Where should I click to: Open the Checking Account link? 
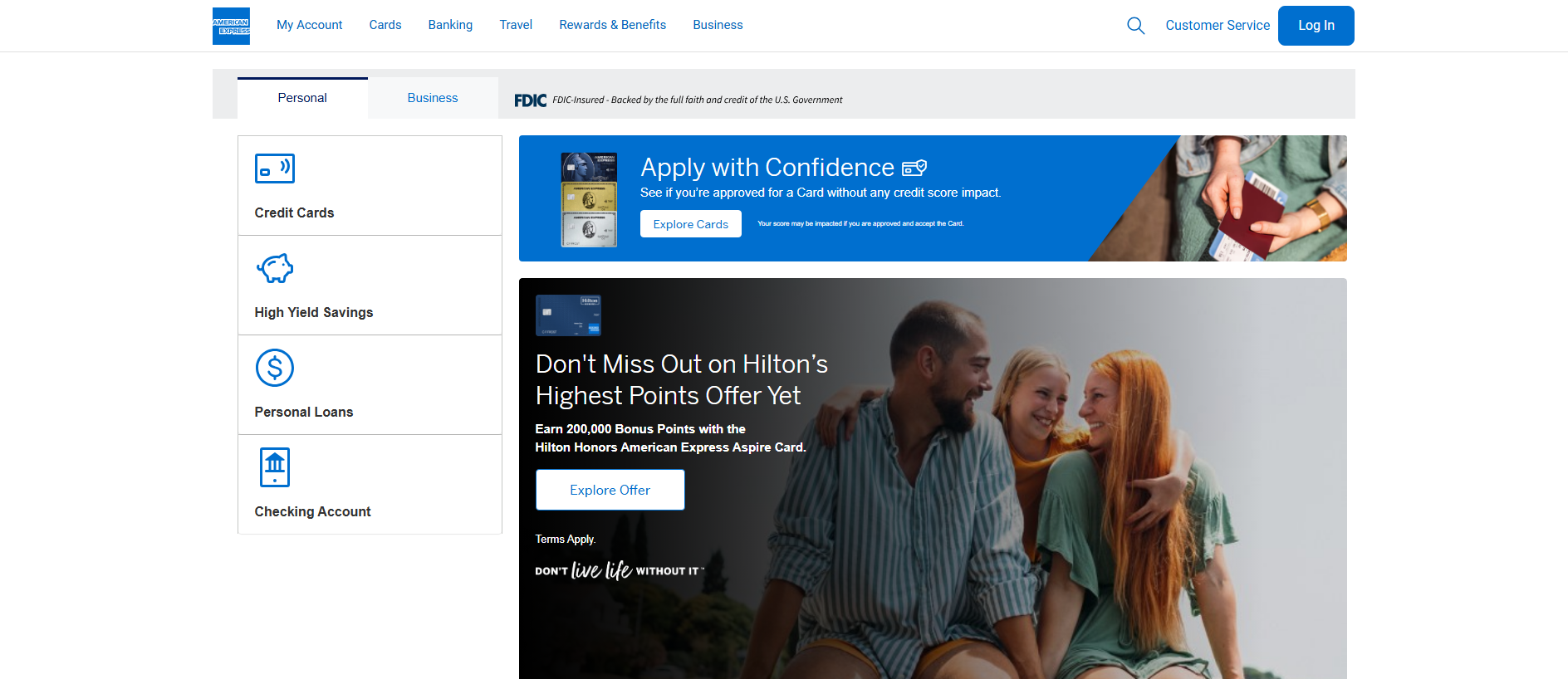(x=312, y=511)
